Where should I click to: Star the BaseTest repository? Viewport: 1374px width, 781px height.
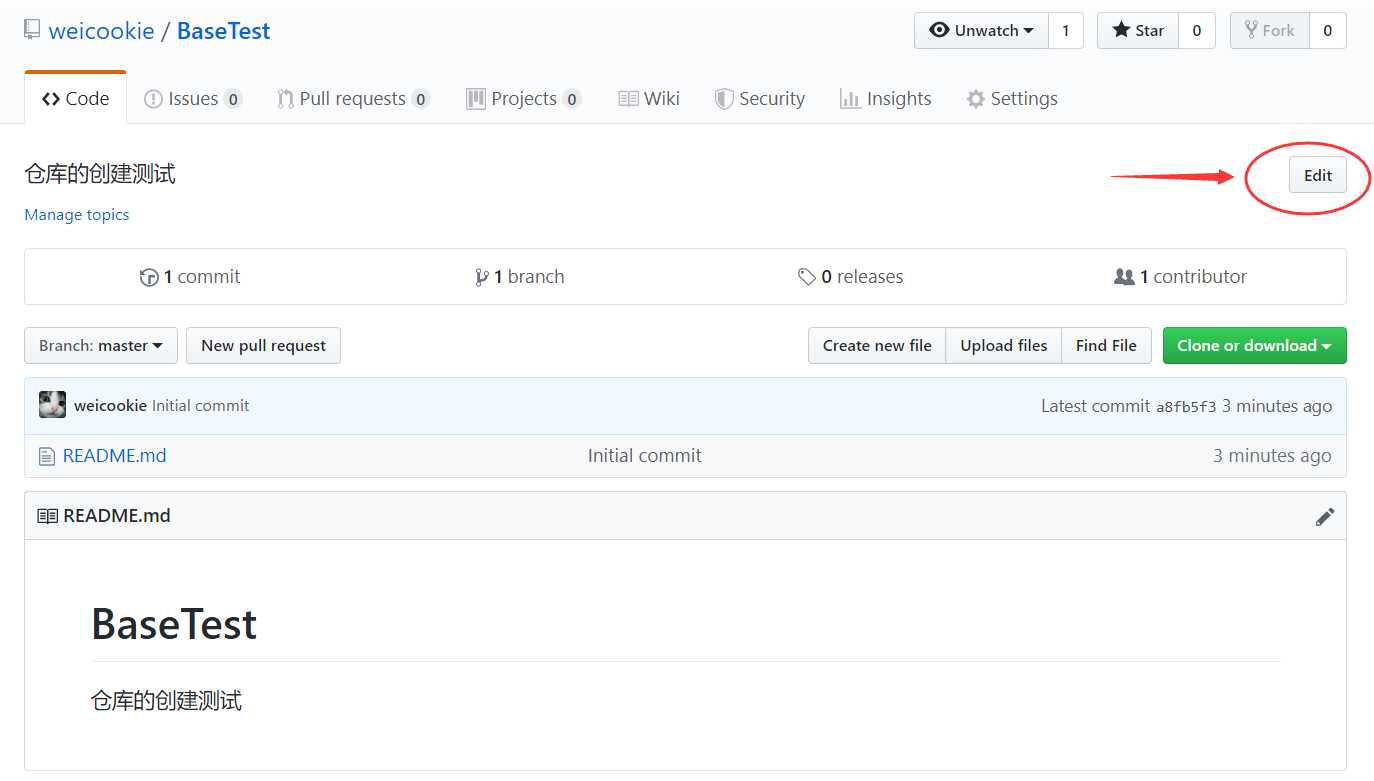1138,31
